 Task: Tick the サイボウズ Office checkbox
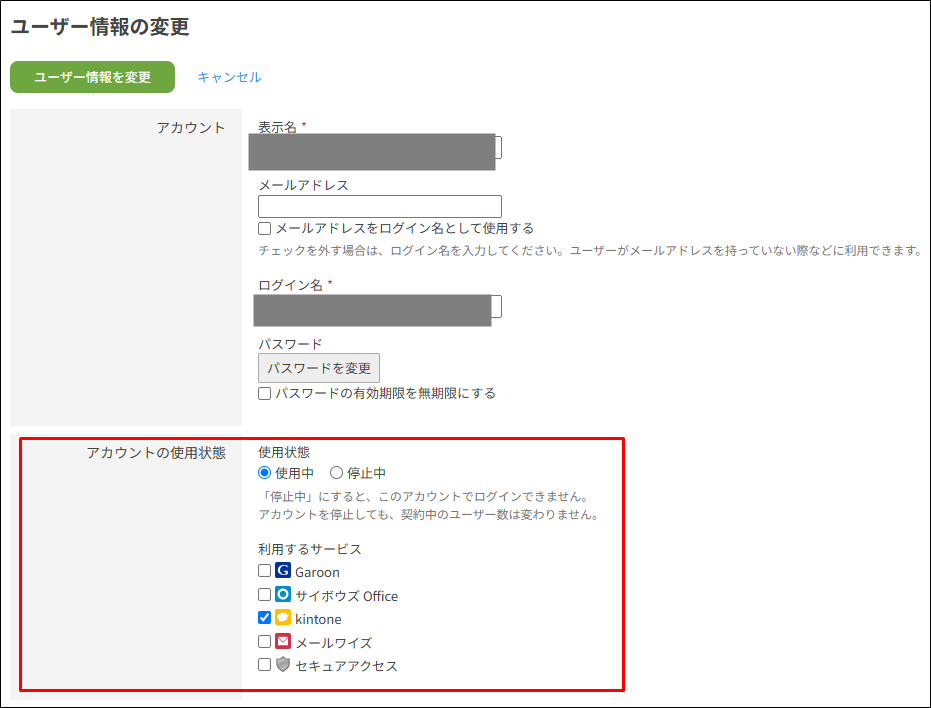(265, 595)
